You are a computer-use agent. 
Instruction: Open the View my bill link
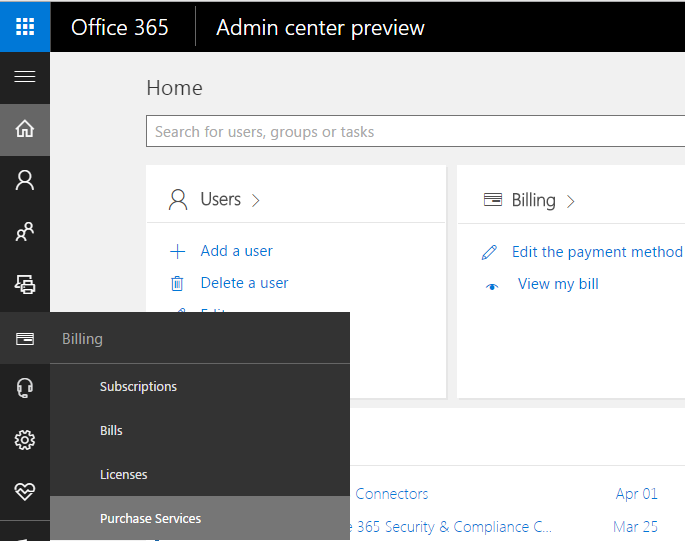(558, 284)
